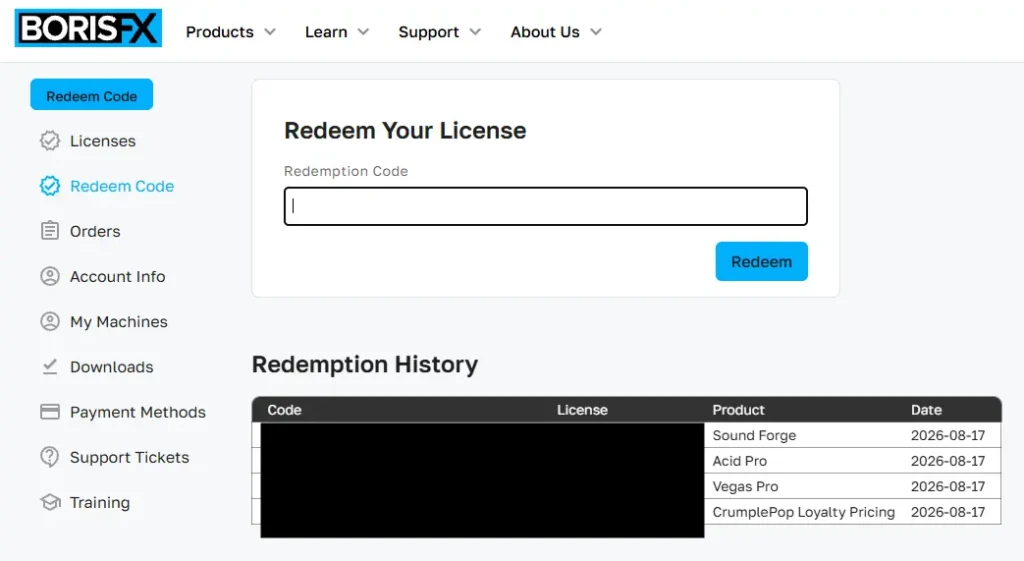Click the date in CrumplePop row

[948, 512]
